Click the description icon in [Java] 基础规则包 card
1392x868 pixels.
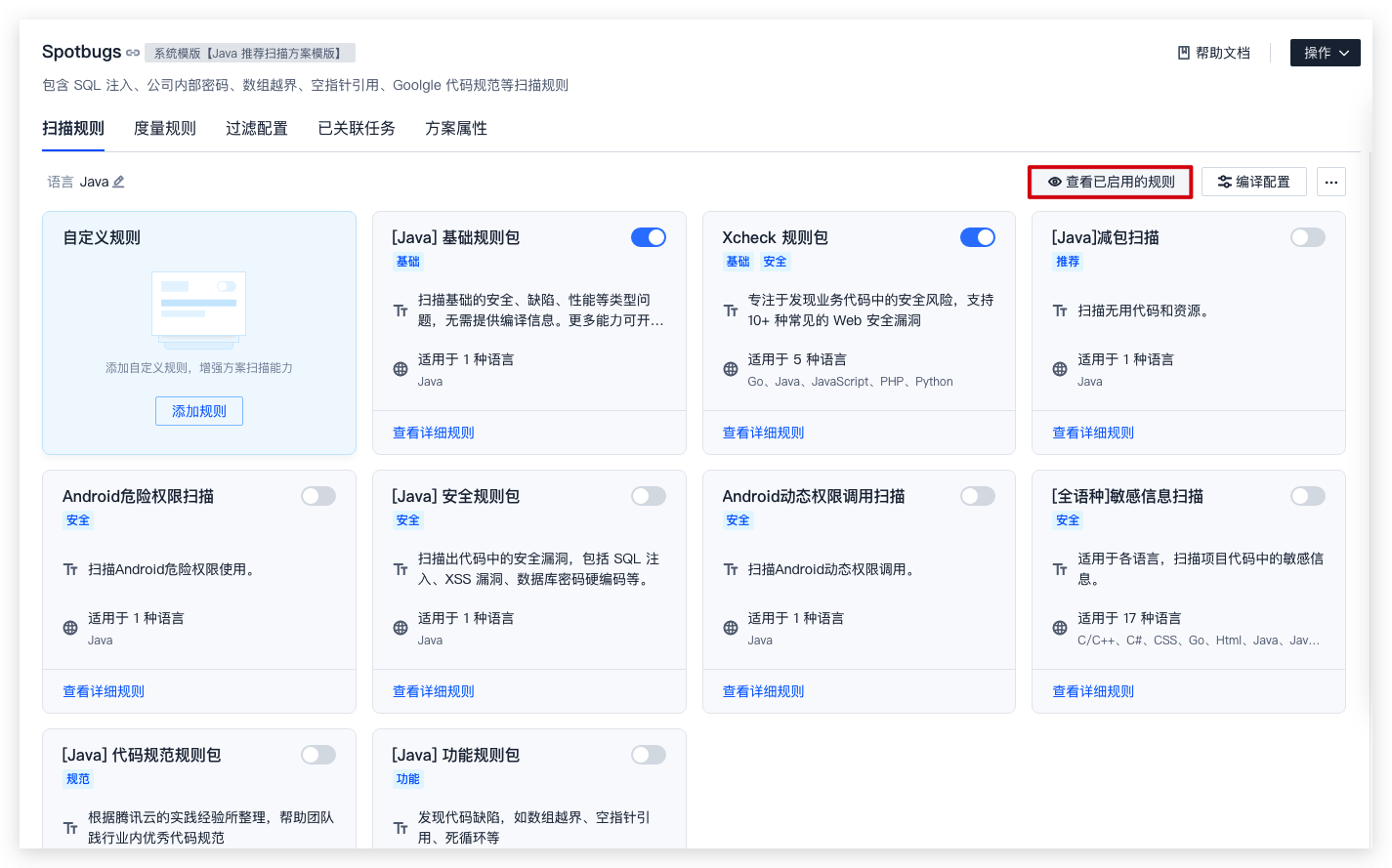coord(401,310)
